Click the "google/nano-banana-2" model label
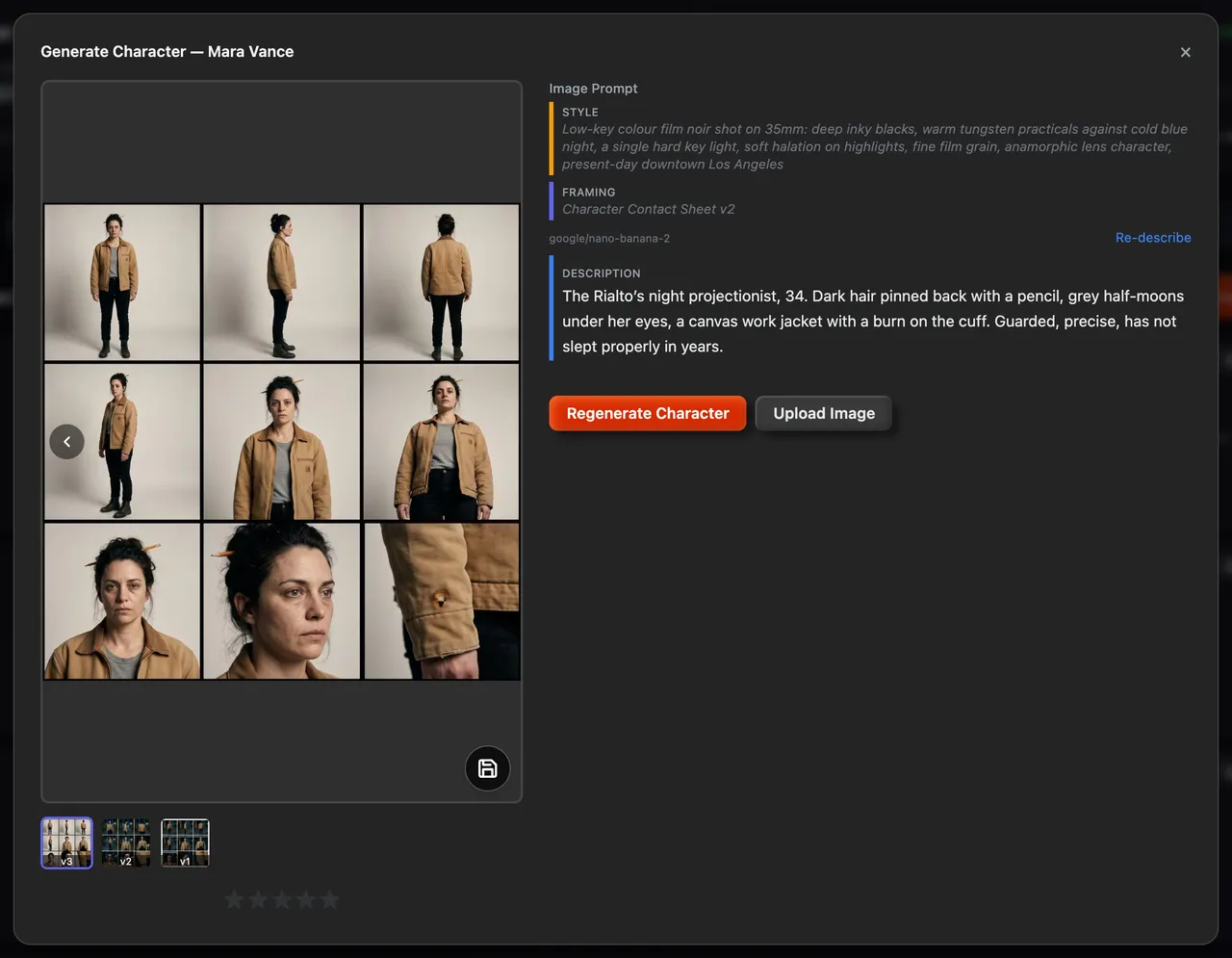1232x958 pixels. click(609, 238)
